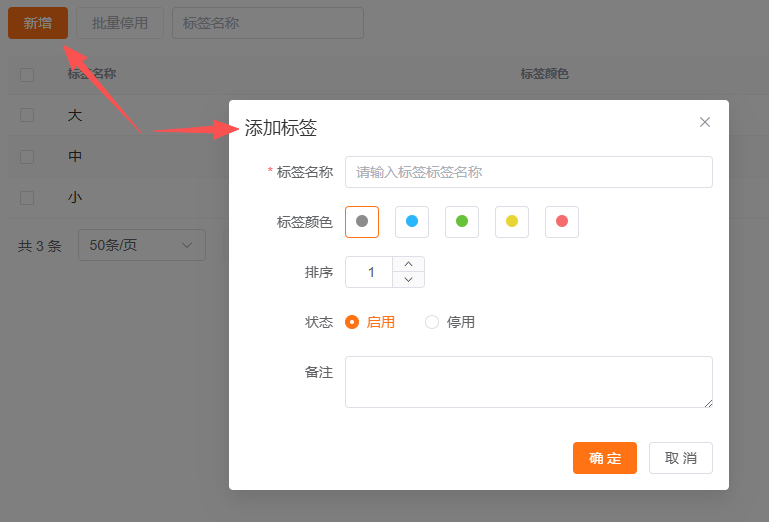Screen dimensions: 769x522
Task: Tick the checkbox for row 大
Action: pyautogui.click(x=27, y=116)
